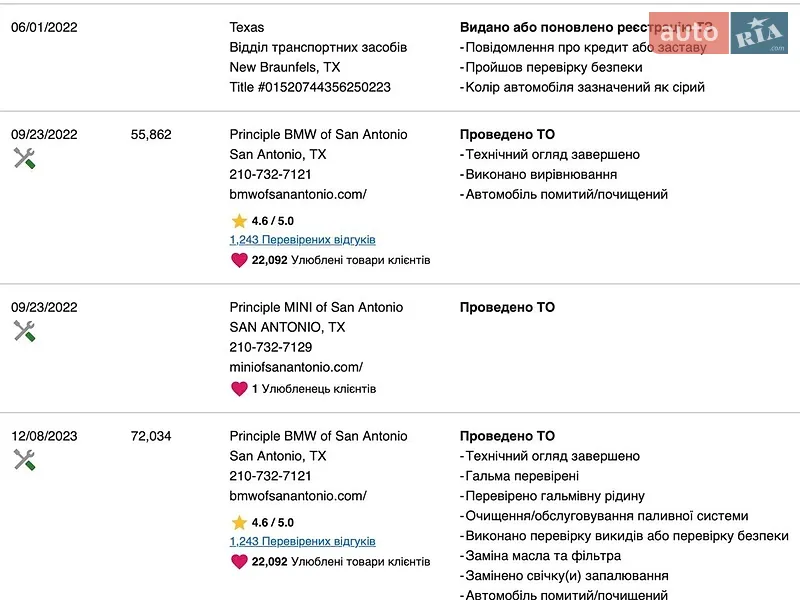This screenshot has height=600, width=800.
Task: Click the pink heart next to first 22,092
Action: (239, 260)
